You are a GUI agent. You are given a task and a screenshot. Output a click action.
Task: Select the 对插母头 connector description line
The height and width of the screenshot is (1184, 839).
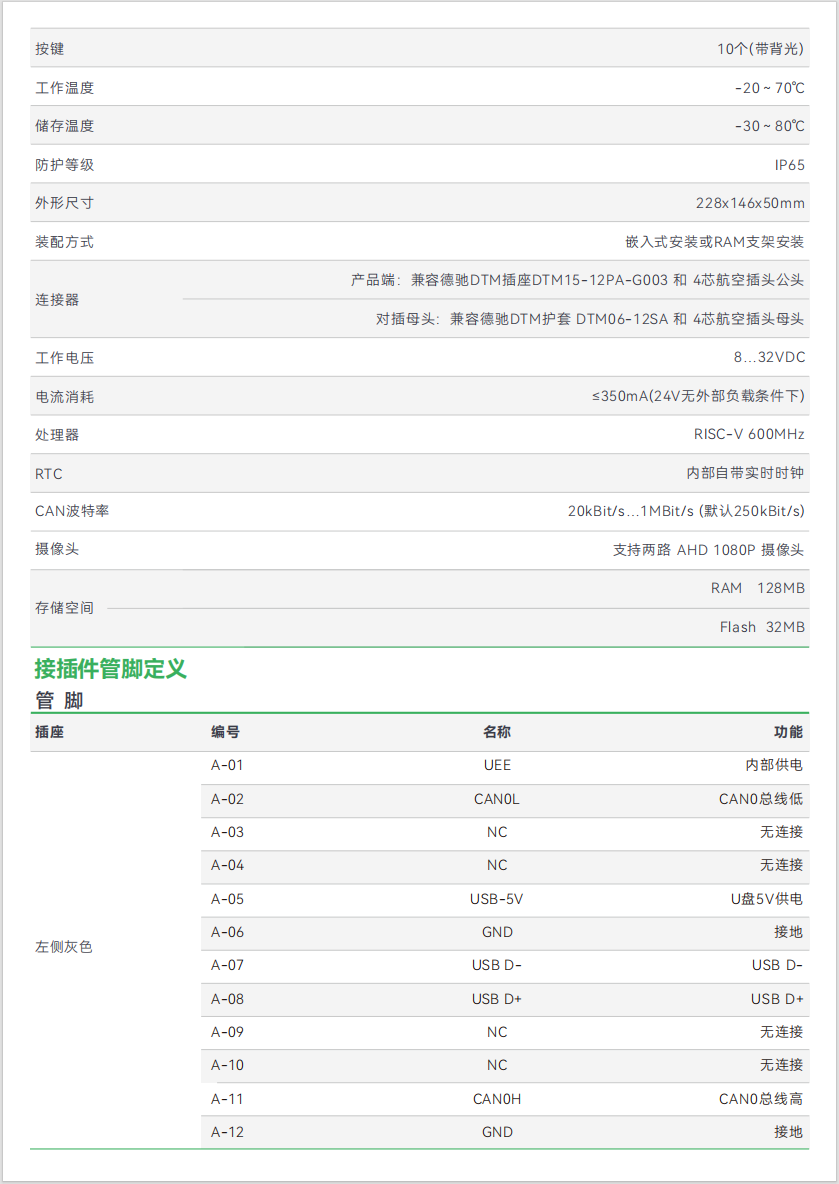coord(590,319)
